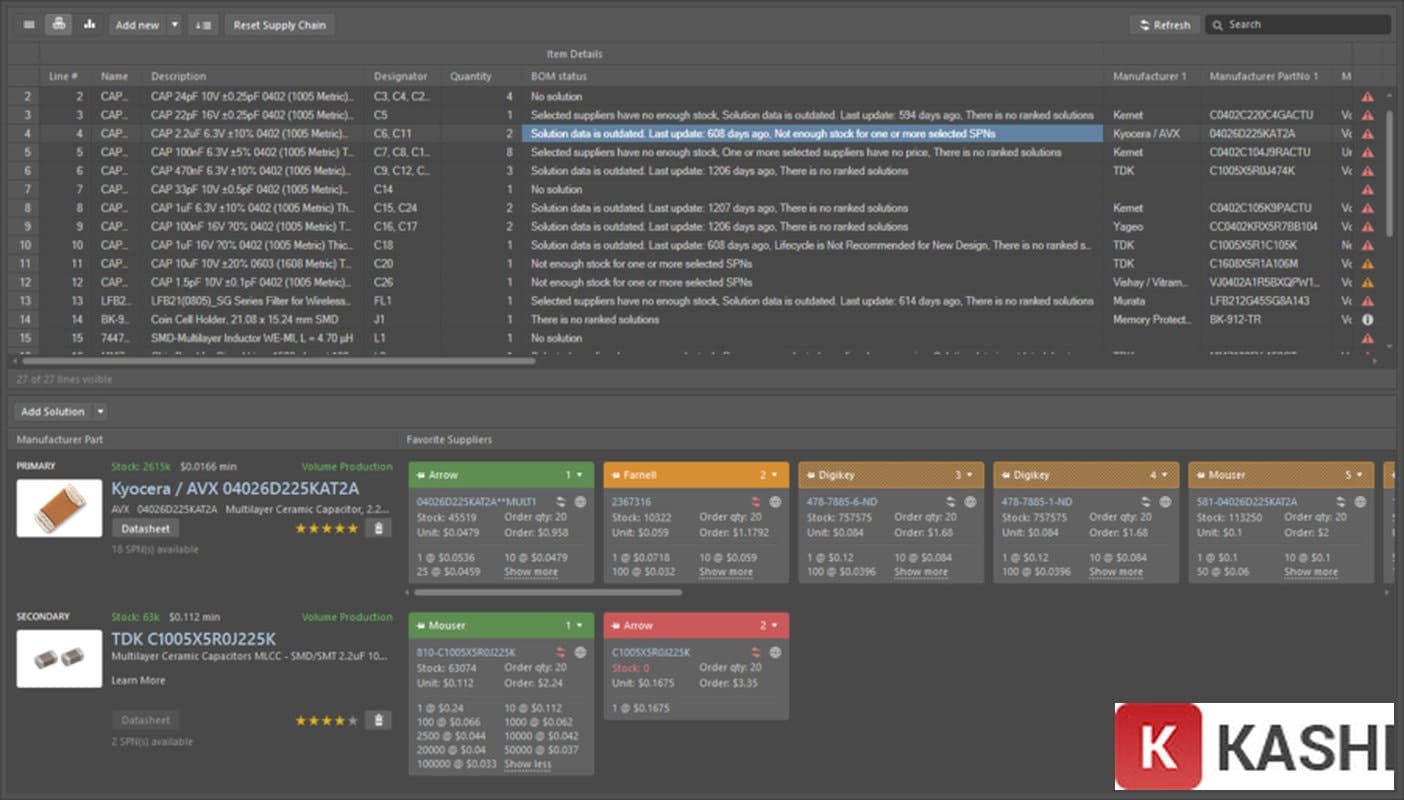Screen dimensions: 1404x800
Task: Open the globe icon on the Farnell card
Action: coord(775,502)
